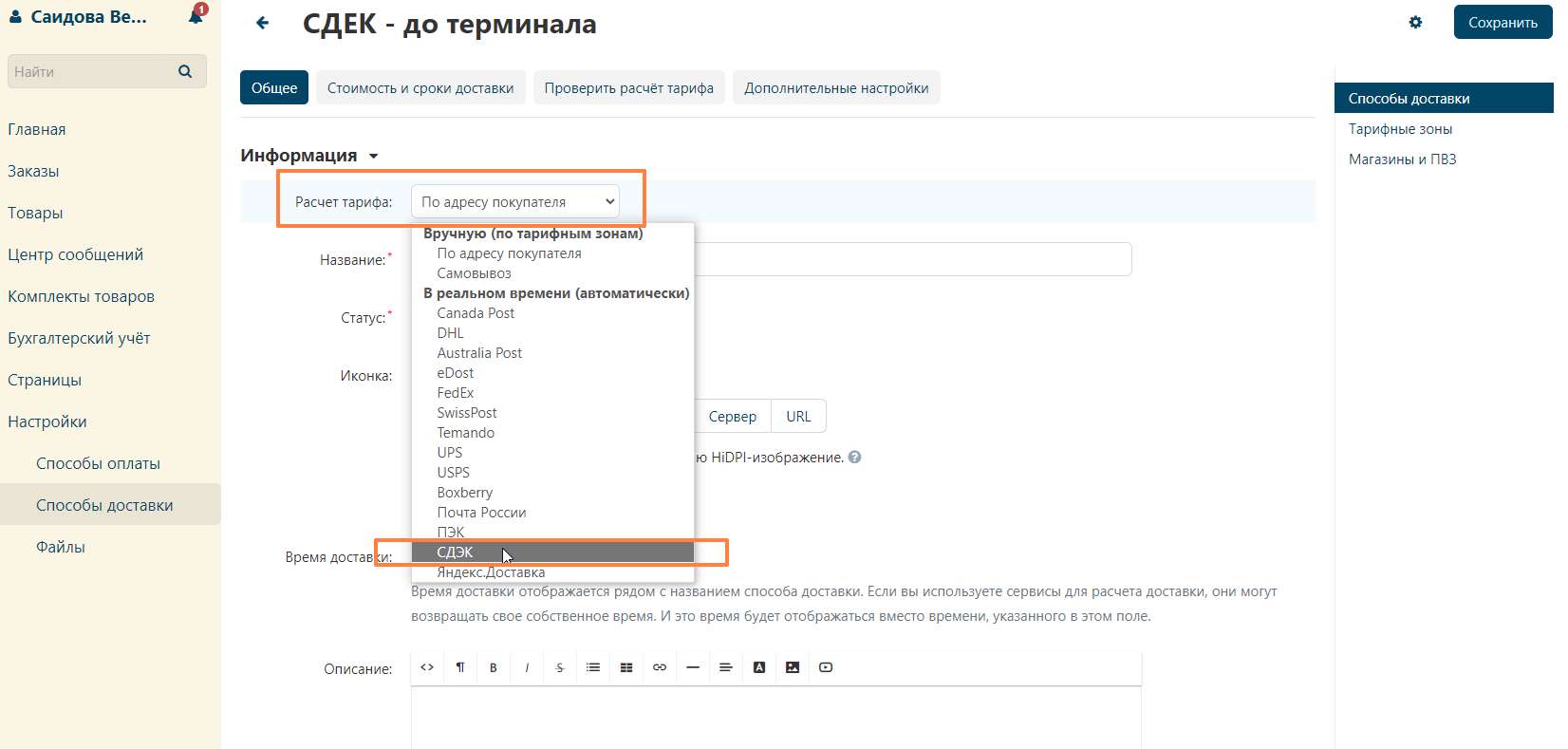Open paragraph format in editor toolbar

[x=460, y=667]
